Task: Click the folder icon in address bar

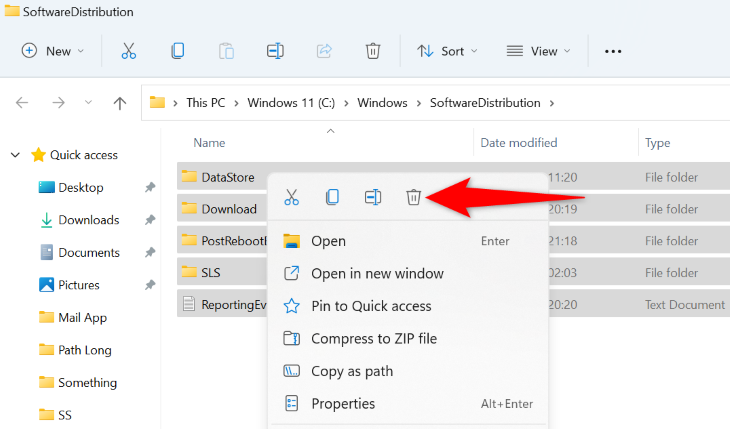Action: point(157,102)
